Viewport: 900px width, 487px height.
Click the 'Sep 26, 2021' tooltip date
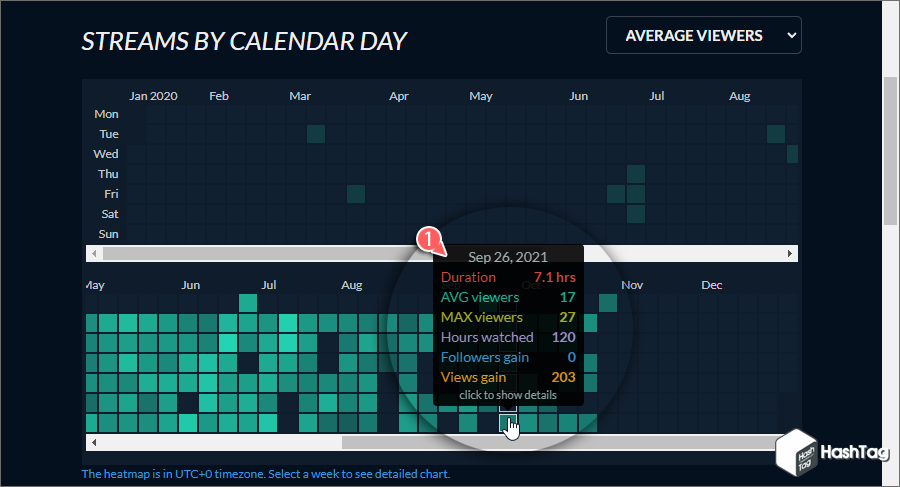(x=508, y=257)
